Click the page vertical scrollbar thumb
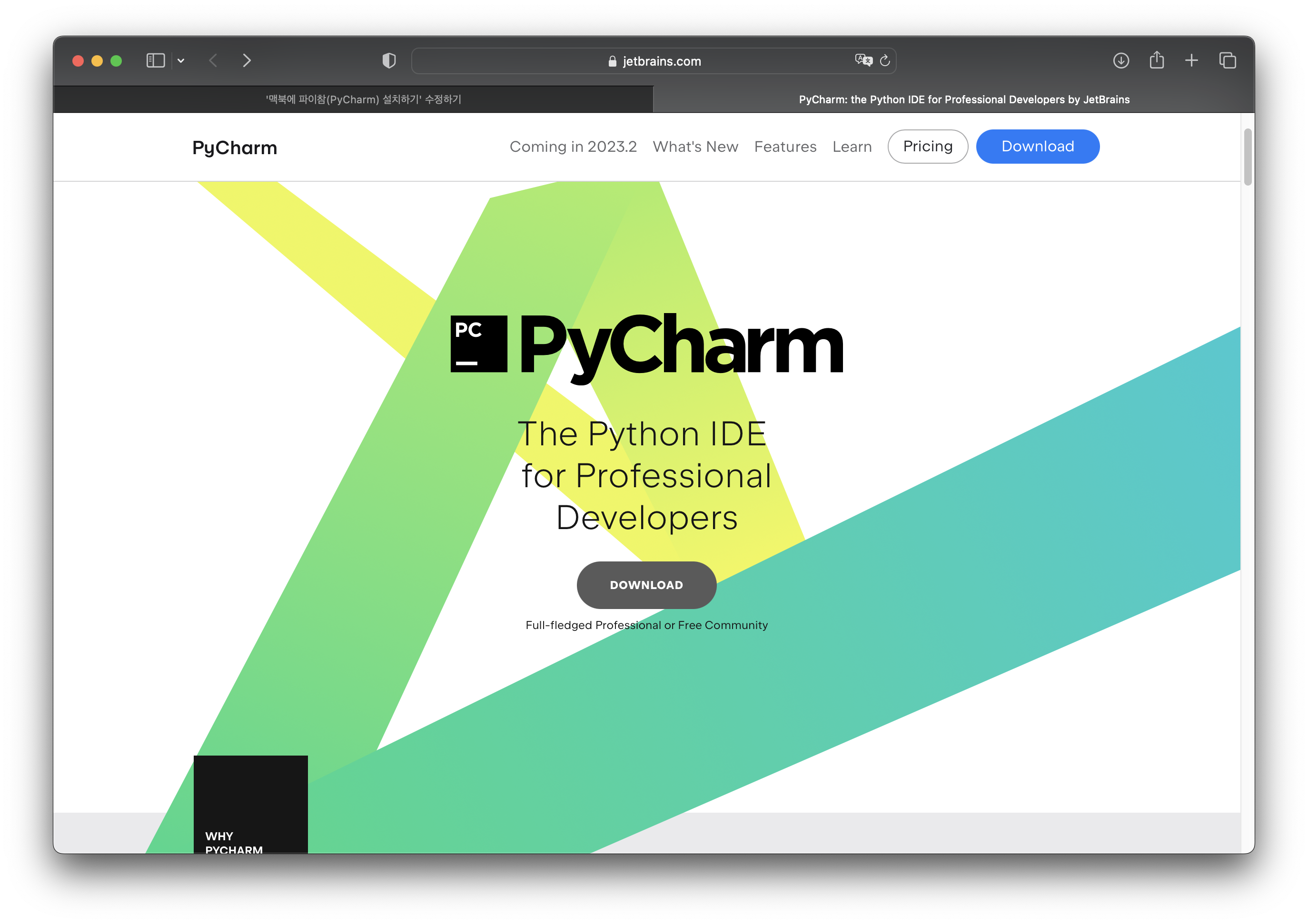The width and height of the screenshot is (1308, 924). coord(1248,157)
